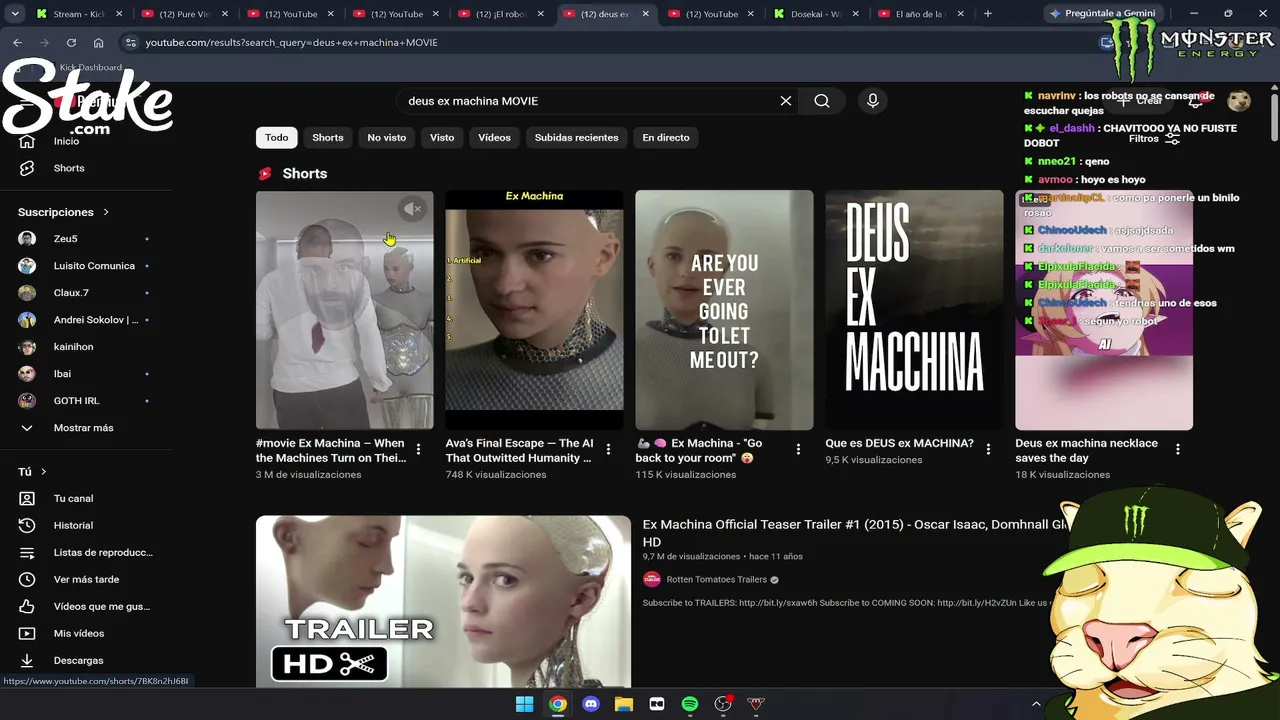Open the Filtros search filters
Screen dimensions: 1280x720
pos(1155,139)
